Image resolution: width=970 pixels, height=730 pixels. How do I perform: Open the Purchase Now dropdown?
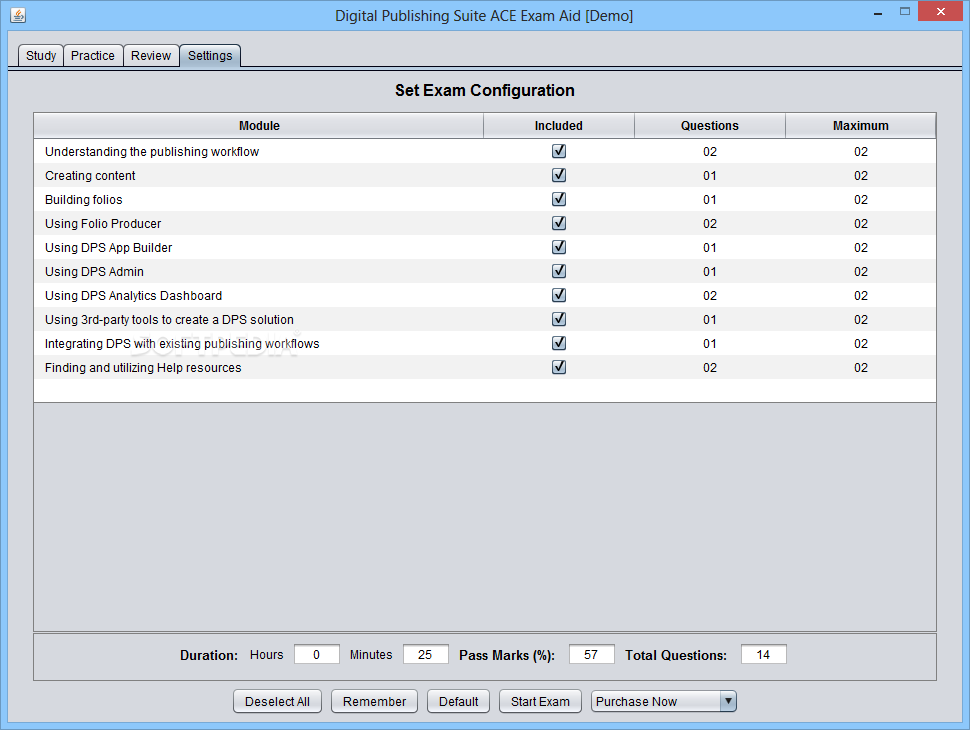coord(664,702)
